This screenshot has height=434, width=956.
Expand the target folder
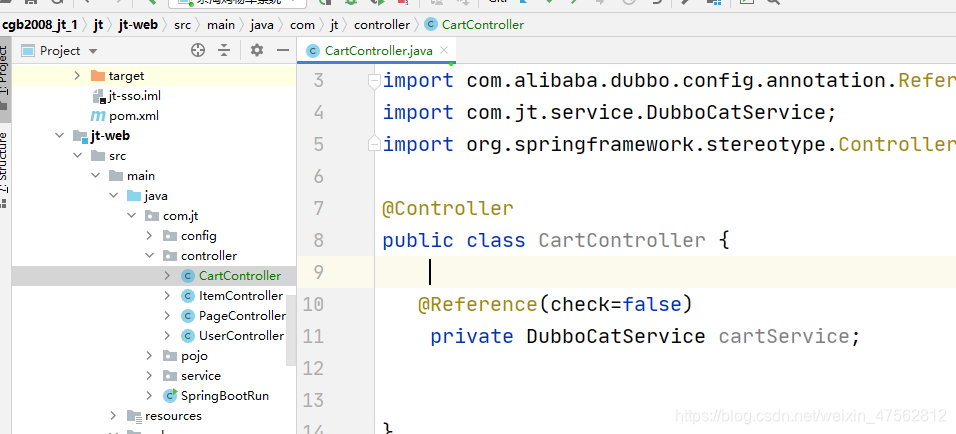[77, 76]
